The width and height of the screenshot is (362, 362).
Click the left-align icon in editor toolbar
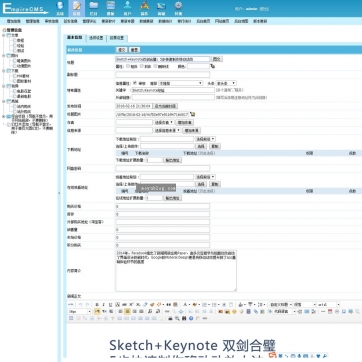tap(121, 311)
